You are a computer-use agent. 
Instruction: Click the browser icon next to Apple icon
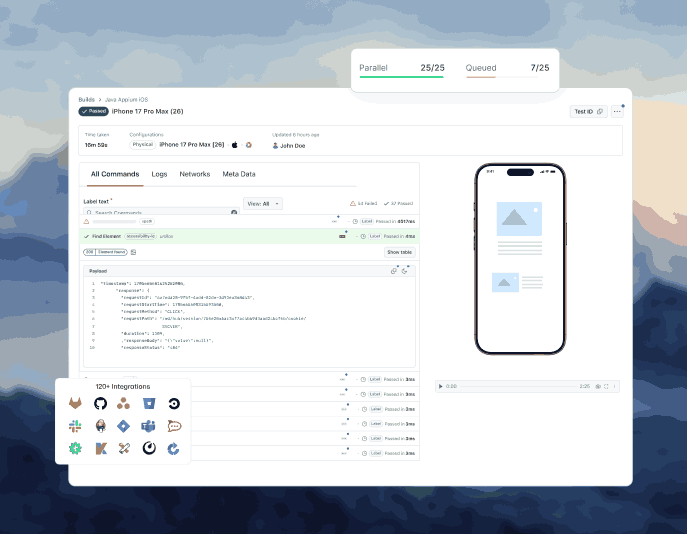click(x=249, y=145)
